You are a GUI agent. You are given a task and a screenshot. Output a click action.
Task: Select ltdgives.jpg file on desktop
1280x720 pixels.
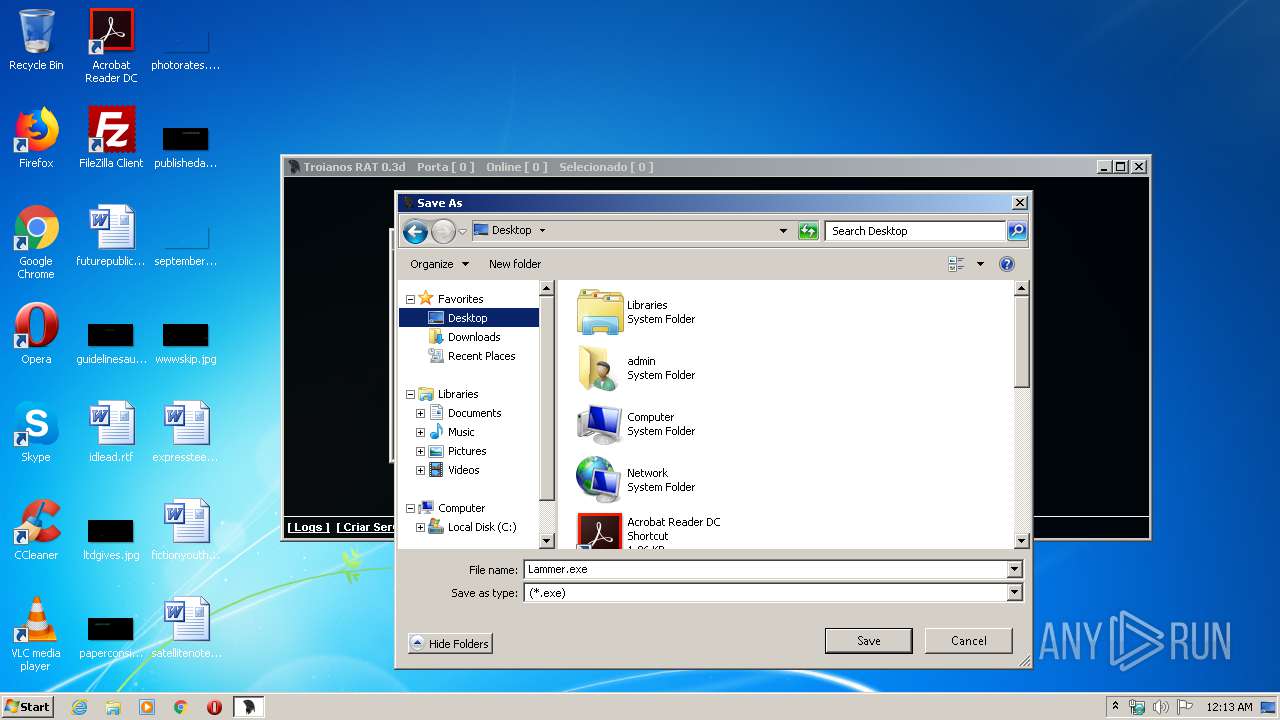point(111,539)
